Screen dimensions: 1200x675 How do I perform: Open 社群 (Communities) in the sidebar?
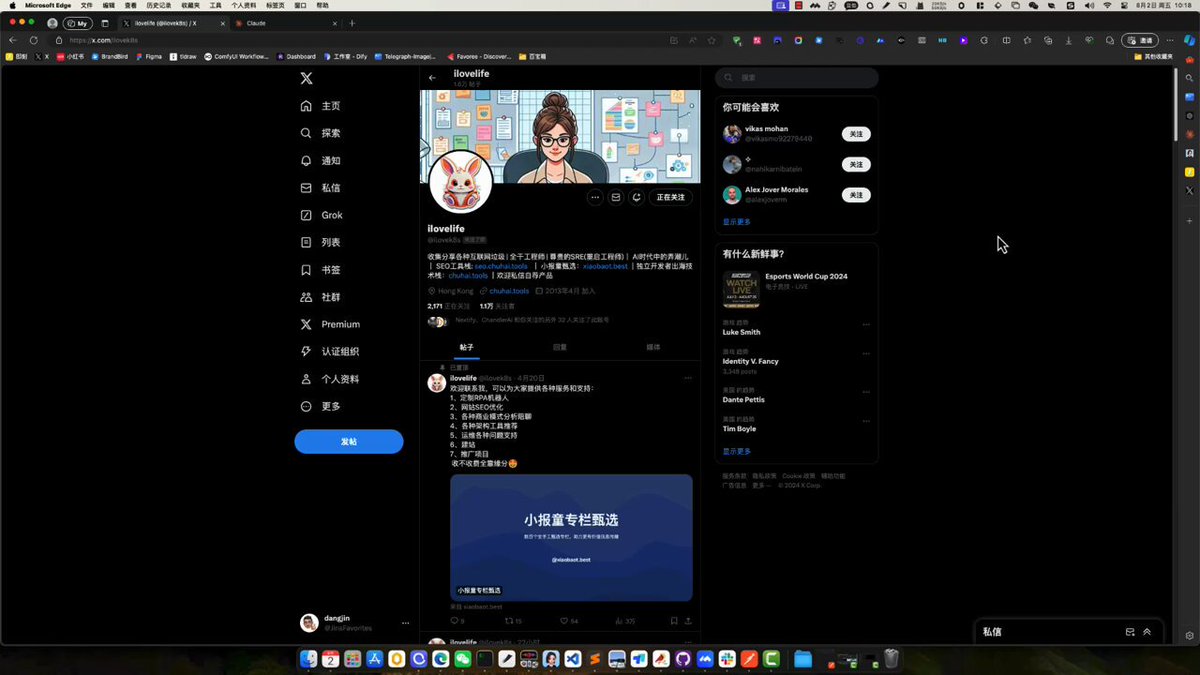coord(321,297)
